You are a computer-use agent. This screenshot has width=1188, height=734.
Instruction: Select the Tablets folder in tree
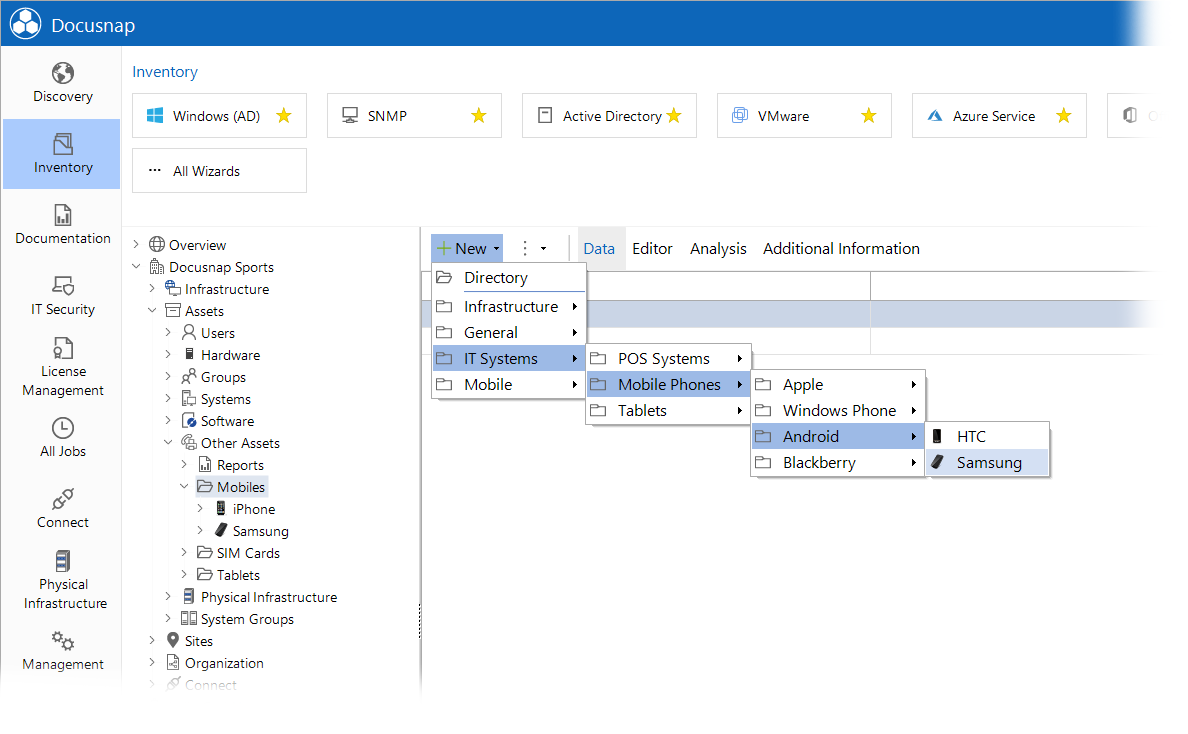pos(228,574)
